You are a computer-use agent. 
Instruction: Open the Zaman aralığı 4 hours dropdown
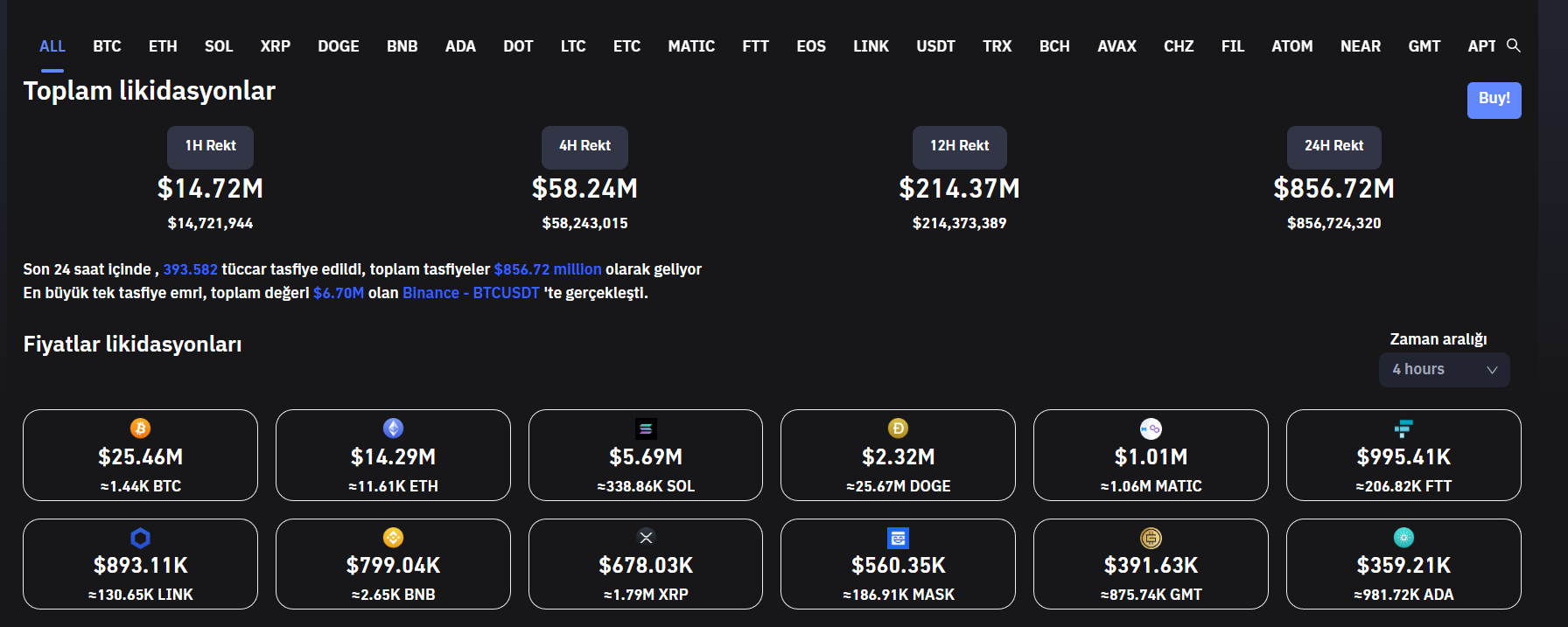[1444, 370]
